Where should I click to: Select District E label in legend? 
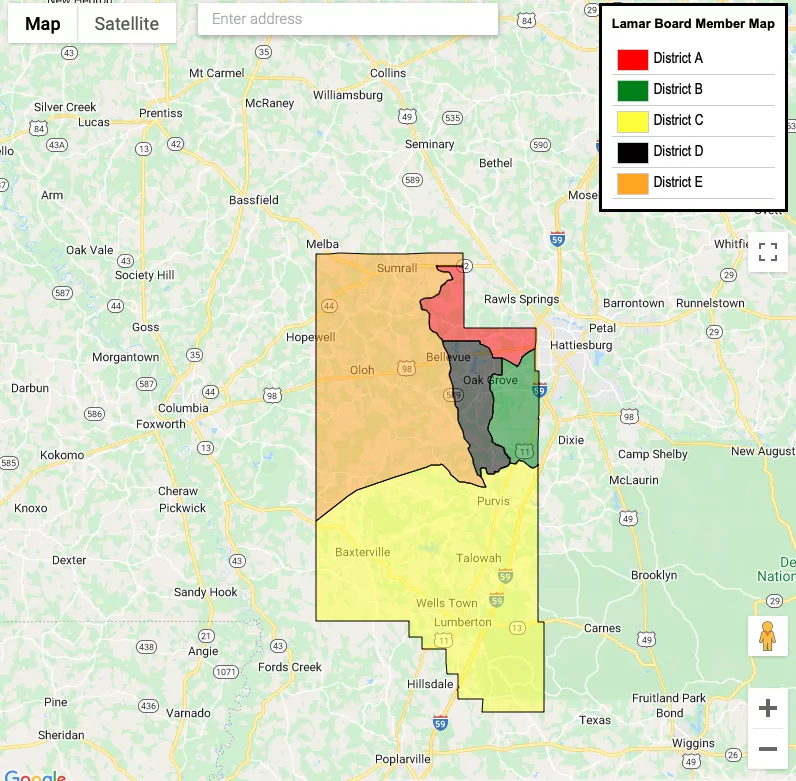[678, 182]
